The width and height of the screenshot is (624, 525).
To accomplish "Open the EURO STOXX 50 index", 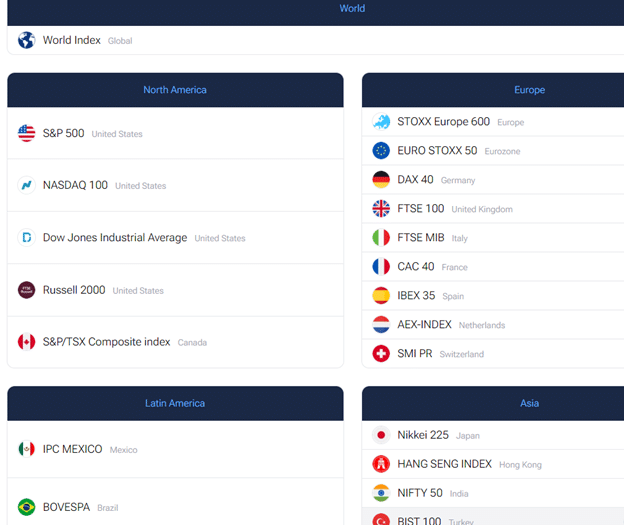I will click(437, 150).
